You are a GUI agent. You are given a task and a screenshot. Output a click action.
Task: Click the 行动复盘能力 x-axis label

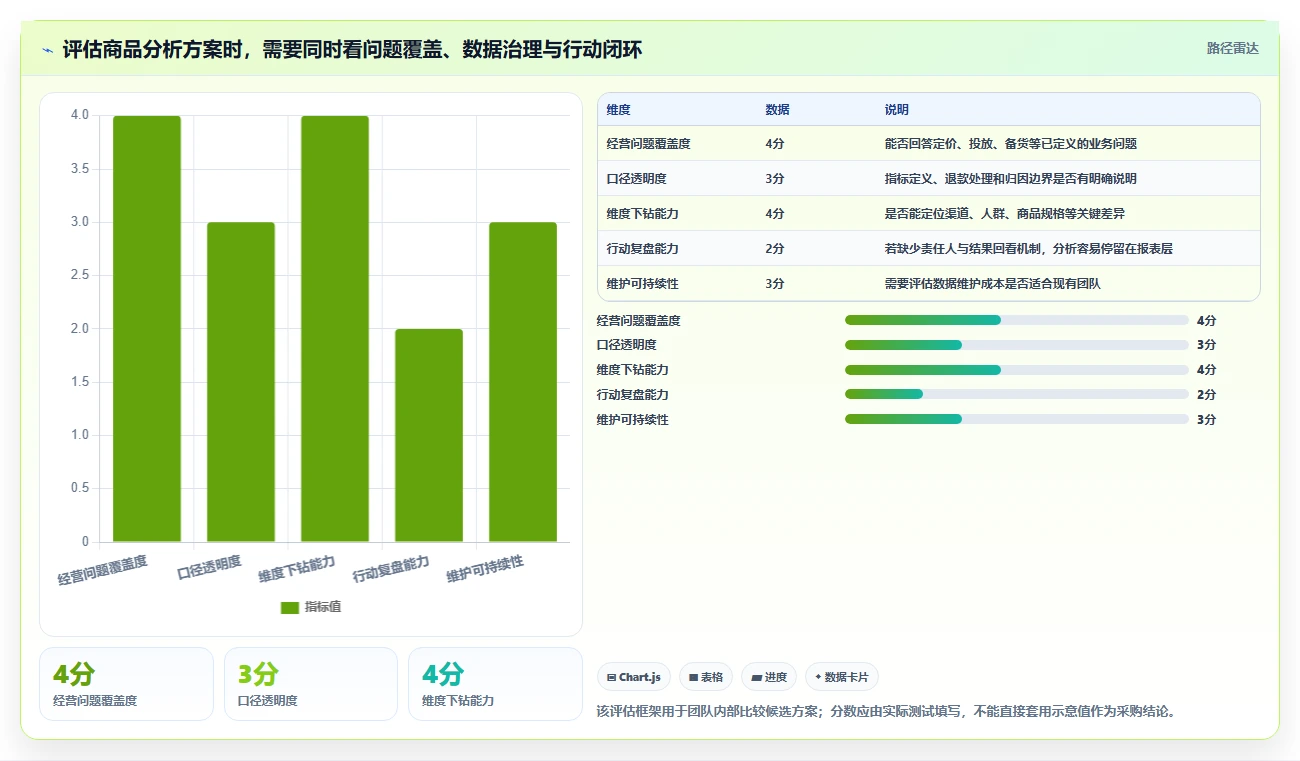(391, 570)
